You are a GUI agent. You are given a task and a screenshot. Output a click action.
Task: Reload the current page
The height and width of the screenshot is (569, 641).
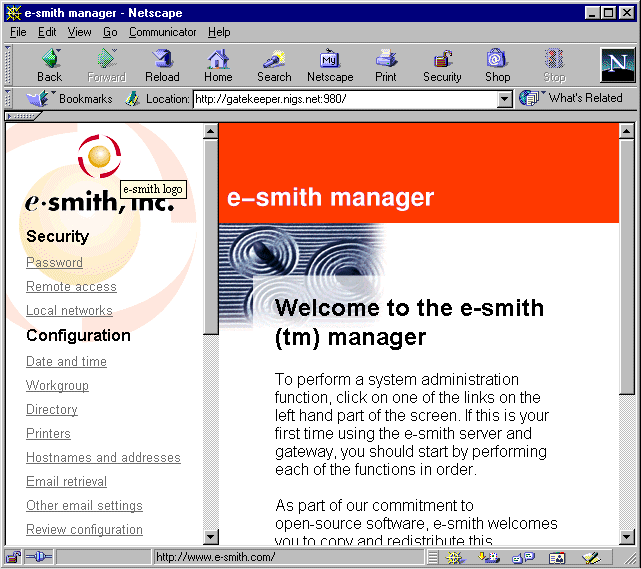pyautogui.click(x=162, y=65)
